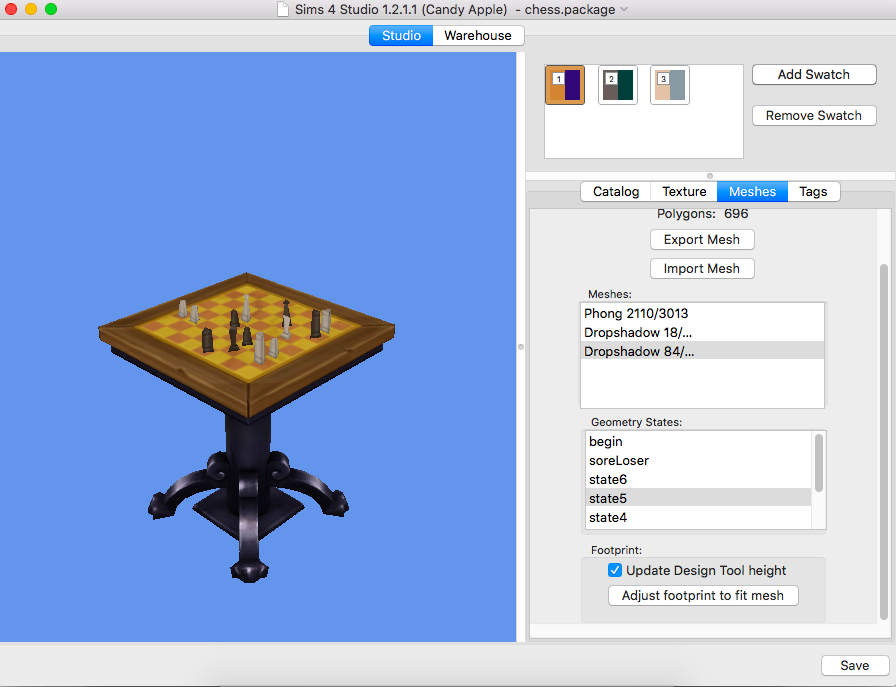This screenshot has width=896, height=687.
Task: Switch to the Studio tab
Action: click(401, 35)
